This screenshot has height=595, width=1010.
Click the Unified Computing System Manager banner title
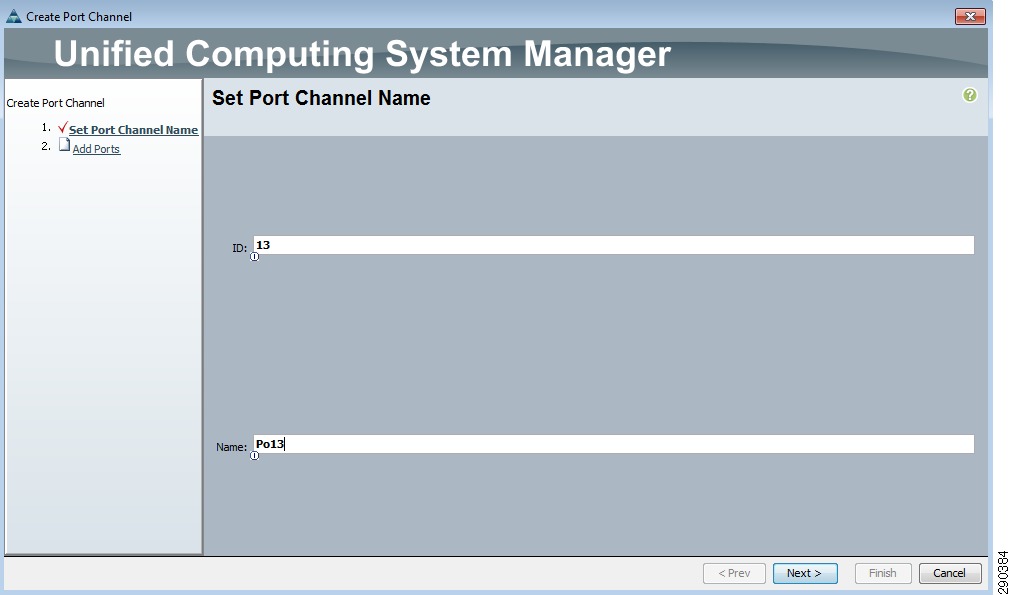tap(362, 53)
